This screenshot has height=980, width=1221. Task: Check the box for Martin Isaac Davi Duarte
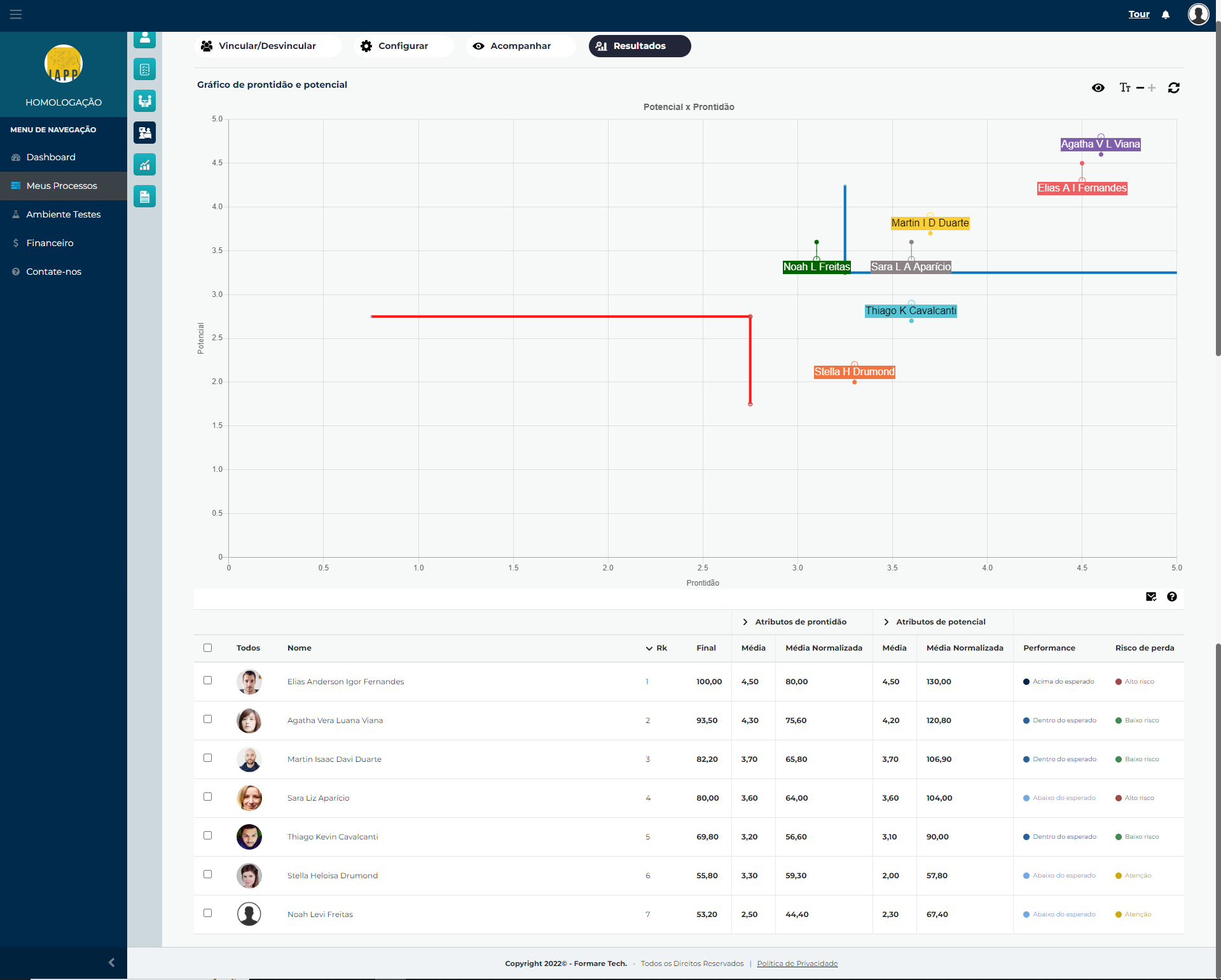coord(207,757)
